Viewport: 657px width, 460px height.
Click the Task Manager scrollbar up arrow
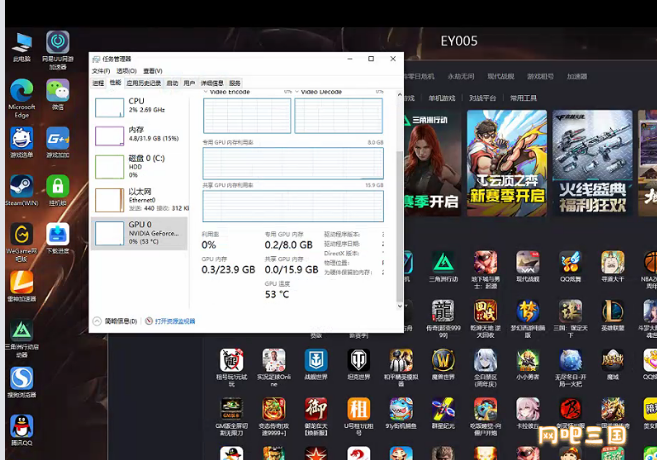pyautogui.click(x=399, y=95)
